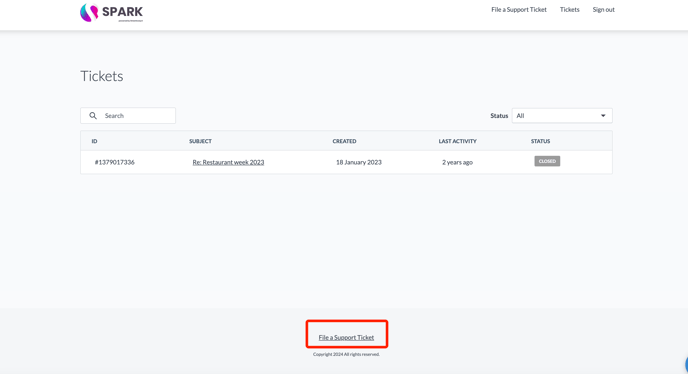Click the CLOSED status badge

pyautogui.click(x=547, y=161)
